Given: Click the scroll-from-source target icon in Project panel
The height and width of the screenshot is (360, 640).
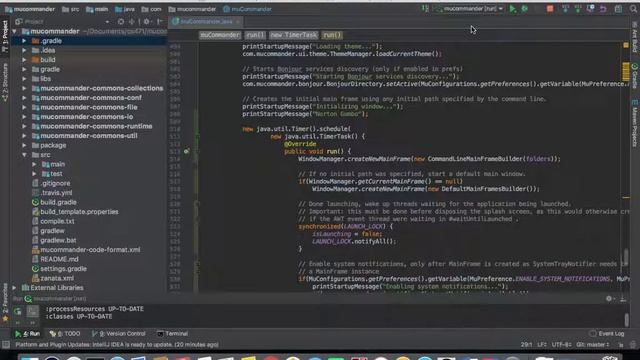Looking at the screenshot, I should click(121, 22).
